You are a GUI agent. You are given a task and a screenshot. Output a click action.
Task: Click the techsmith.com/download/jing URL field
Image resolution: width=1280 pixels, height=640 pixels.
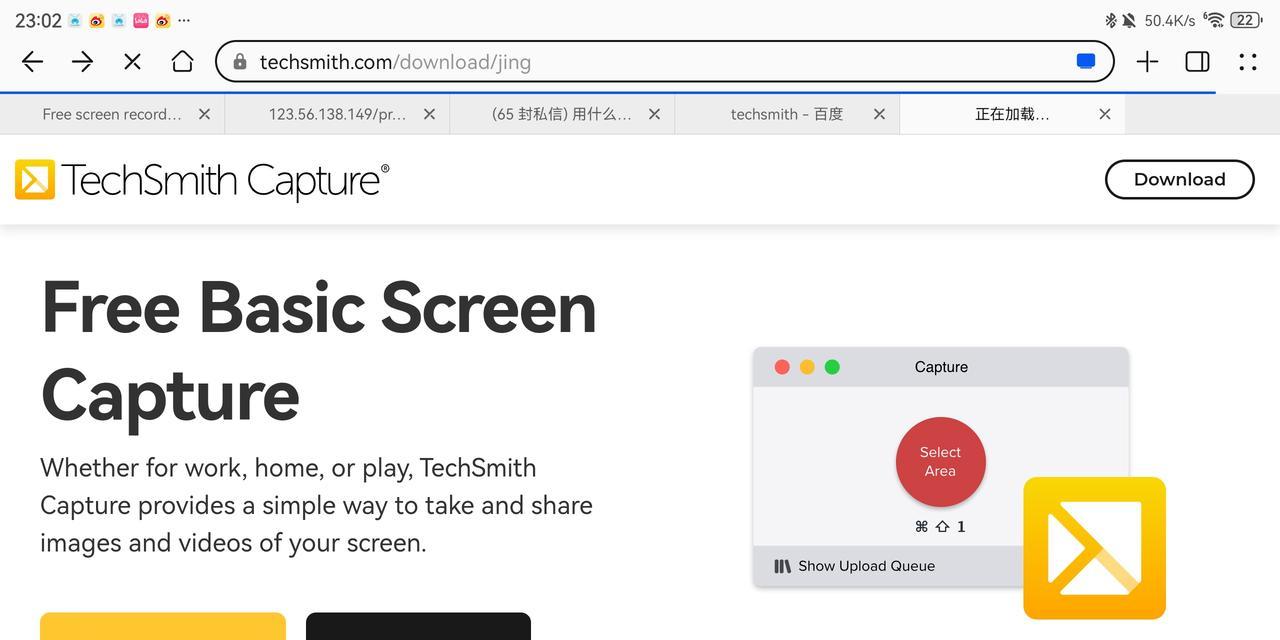[x=664, y=62]
